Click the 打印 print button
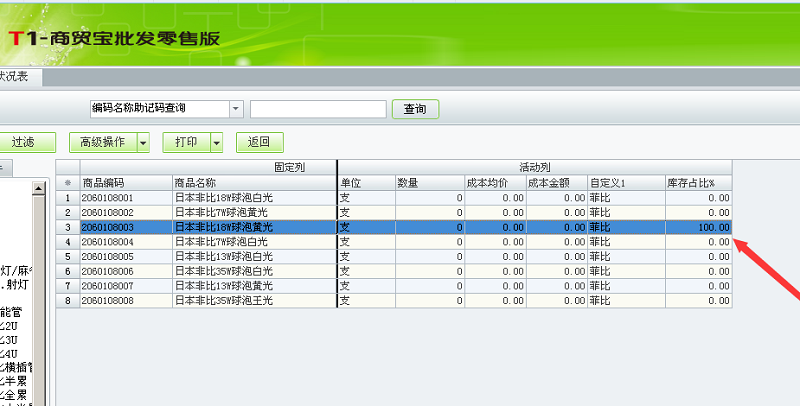The width and height of the screenshot is (800, 406). [x=186, y=142]
